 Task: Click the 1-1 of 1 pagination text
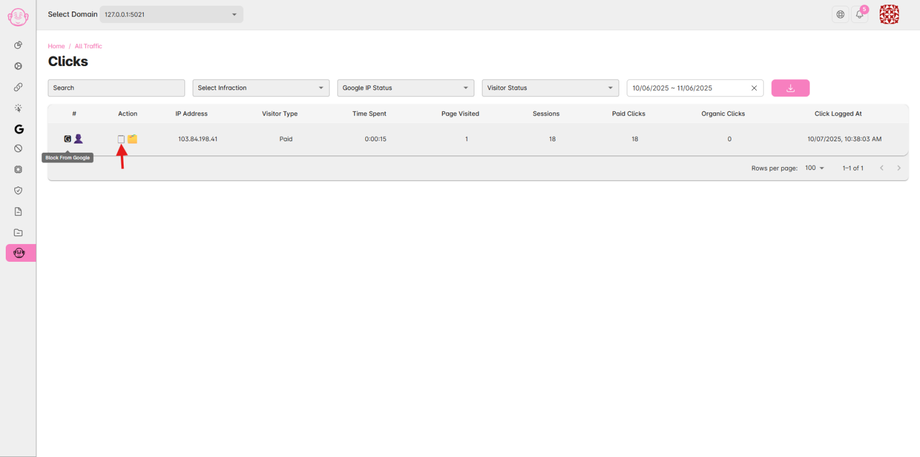(853, 168)
